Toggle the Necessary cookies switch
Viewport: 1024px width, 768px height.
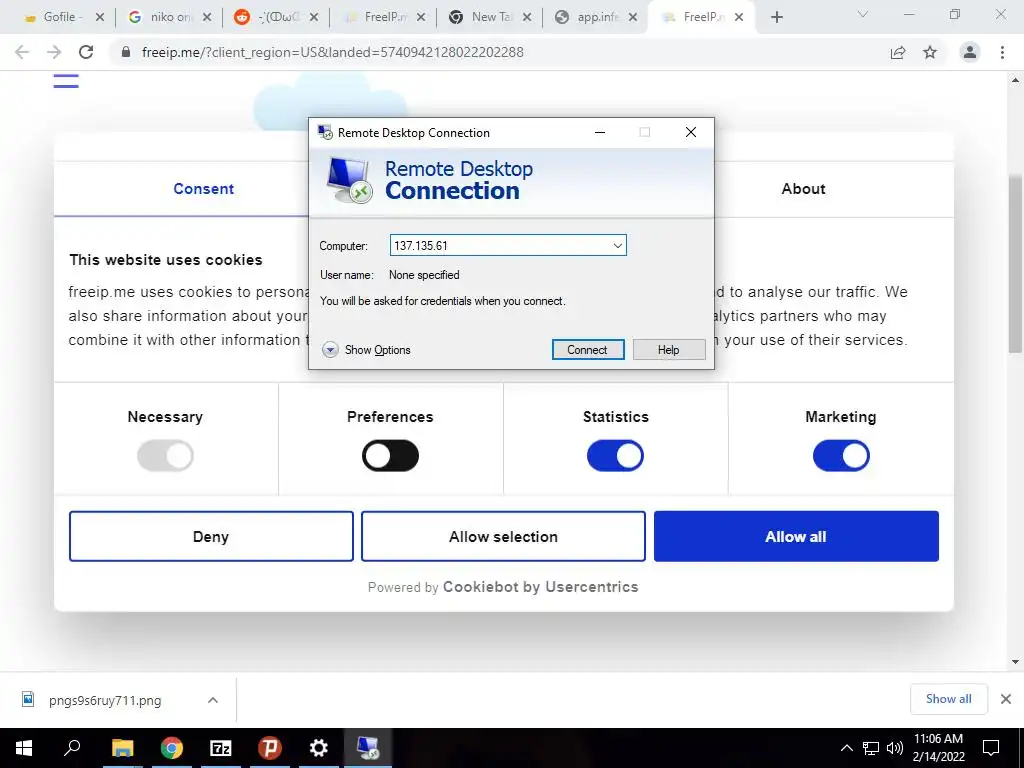point(165,456)
